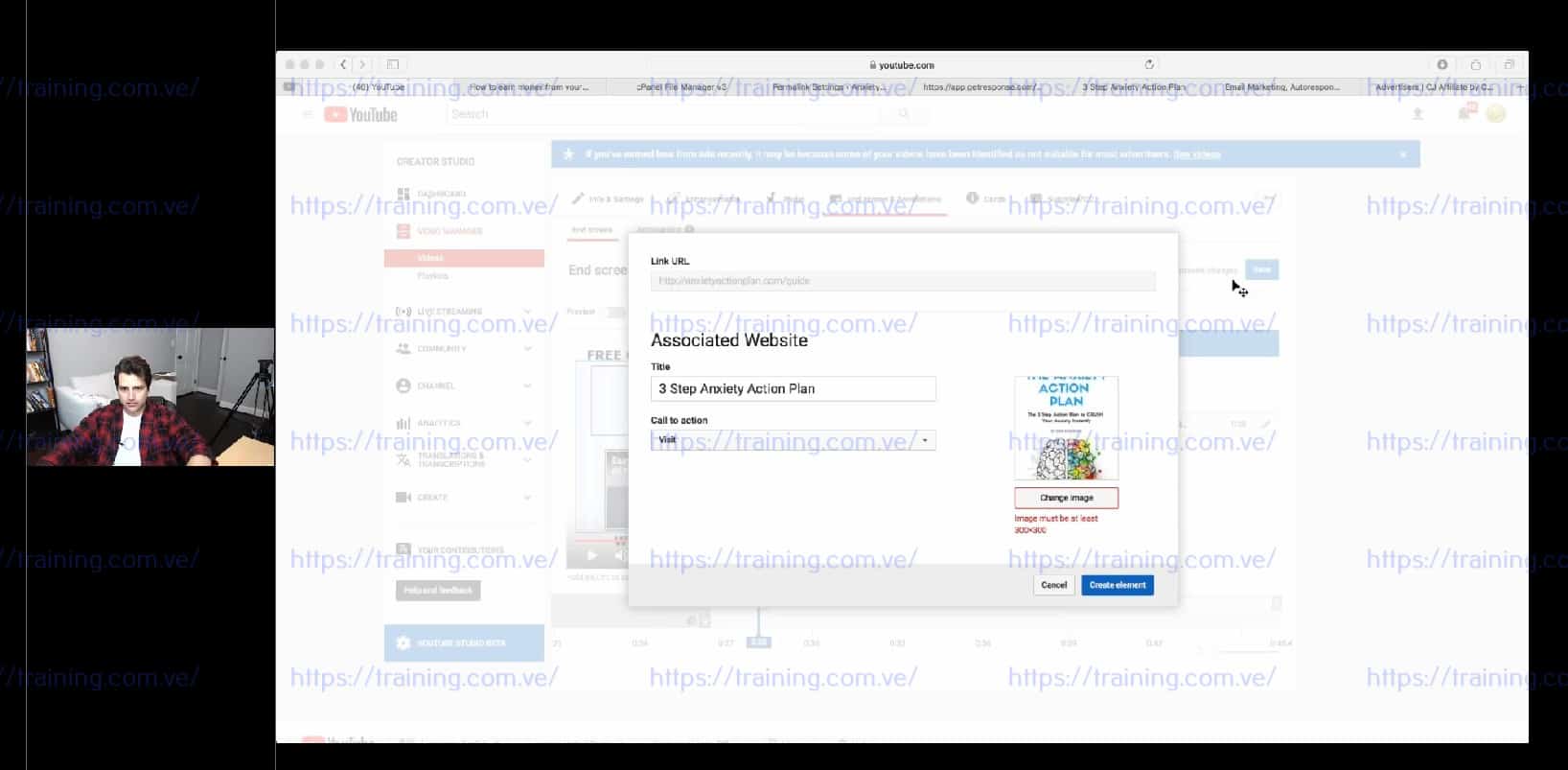Toggle the Preview switch

616,312
